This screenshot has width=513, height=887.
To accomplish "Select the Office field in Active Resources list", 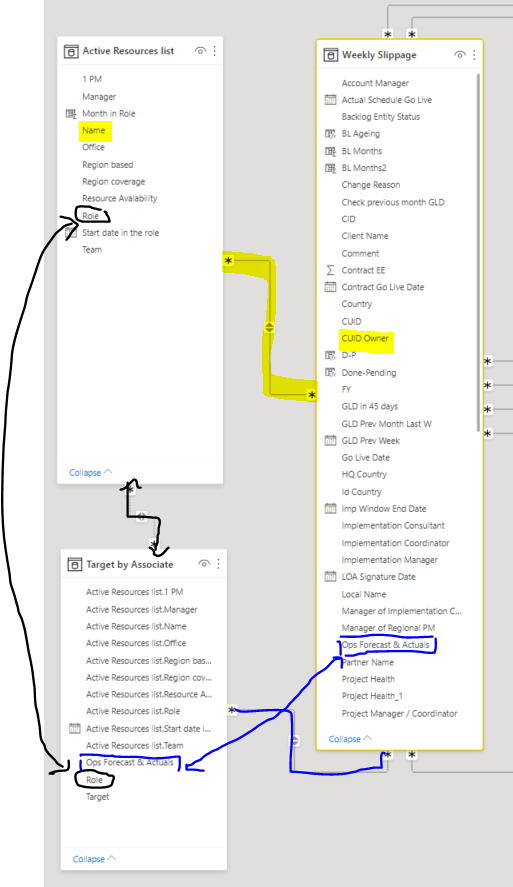I will click(93, 147).
